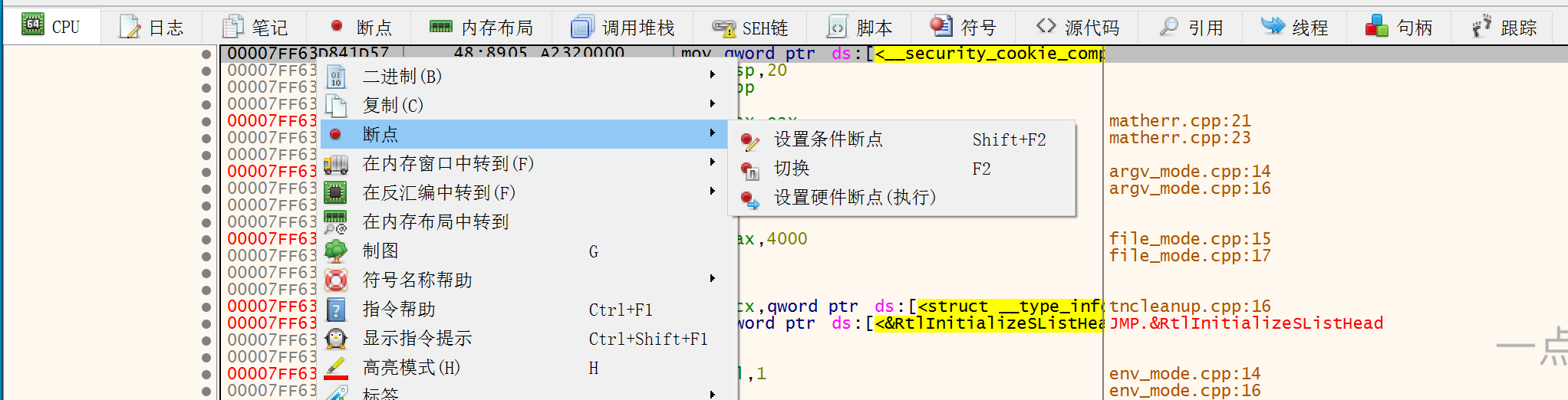Click the CPU tab chip icon
This screenshot has height=400, width=1568.
(x=33, y=25)
